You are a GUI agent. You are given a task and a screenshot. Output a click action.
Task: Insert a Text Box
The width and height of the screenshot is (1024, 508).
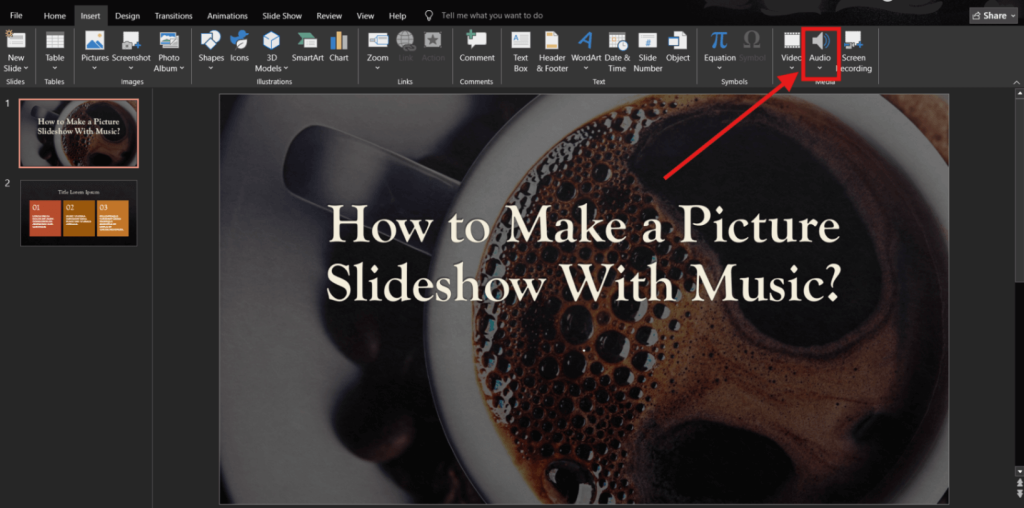pos(520,51)
